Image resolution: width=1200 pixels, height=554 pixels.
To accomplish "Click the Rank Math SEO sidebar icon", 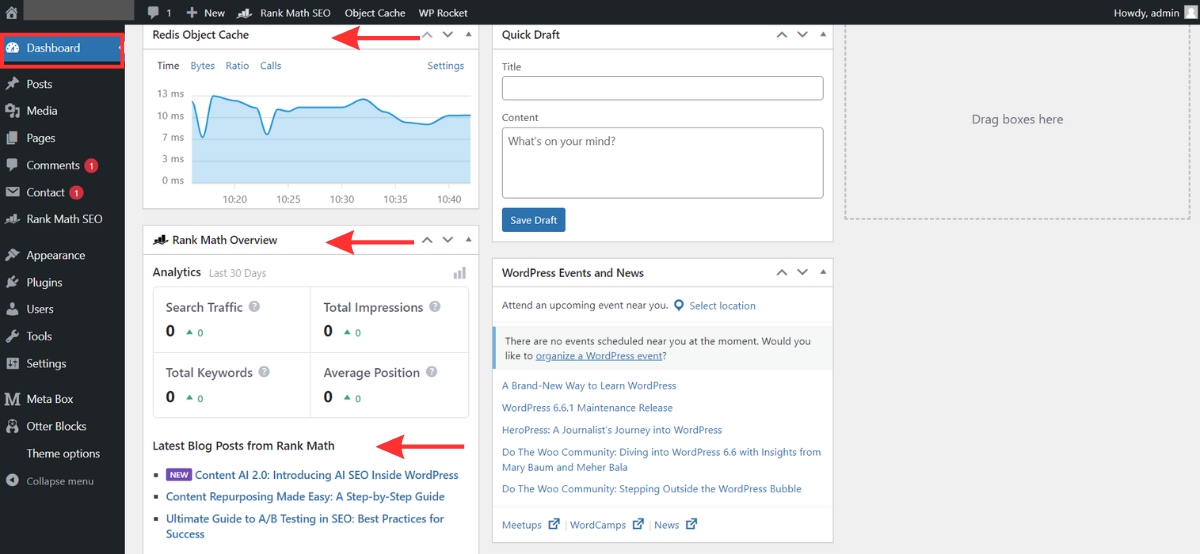I will tap(12, 219).
